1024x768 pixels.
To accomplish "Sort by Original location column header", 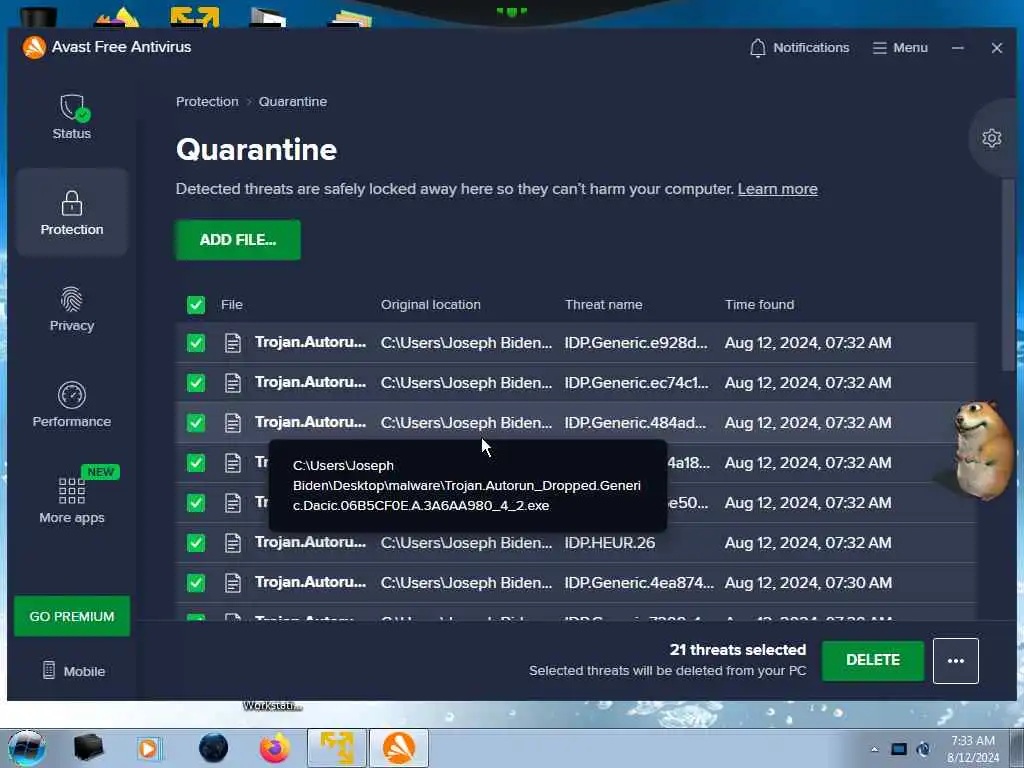I will click(430, 304).
